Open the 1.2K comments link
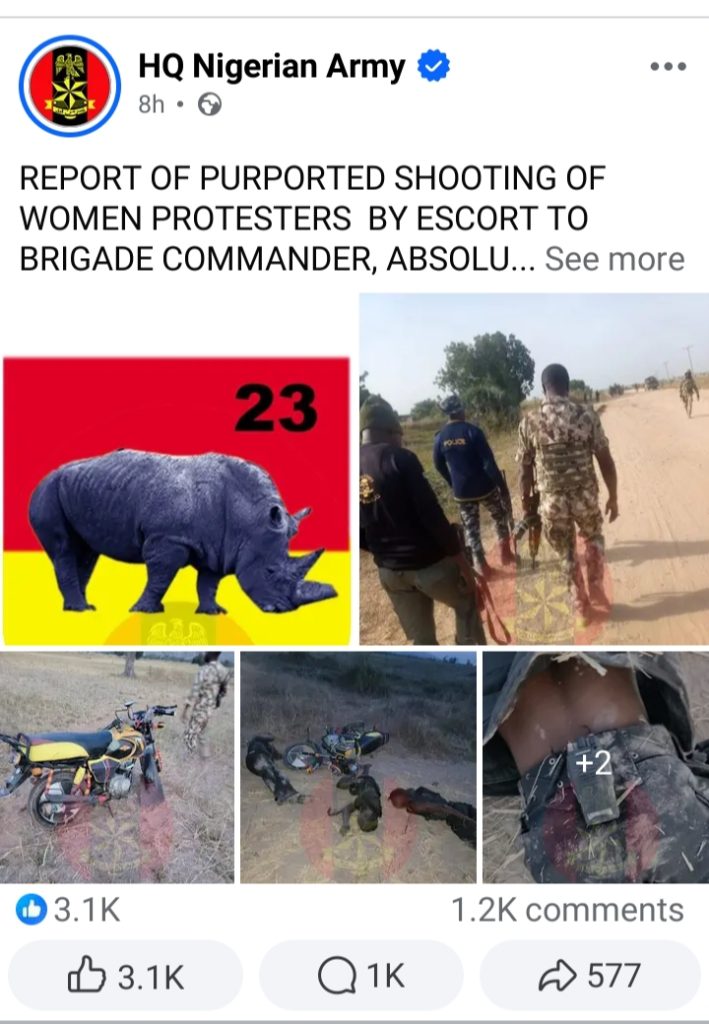 567,910
